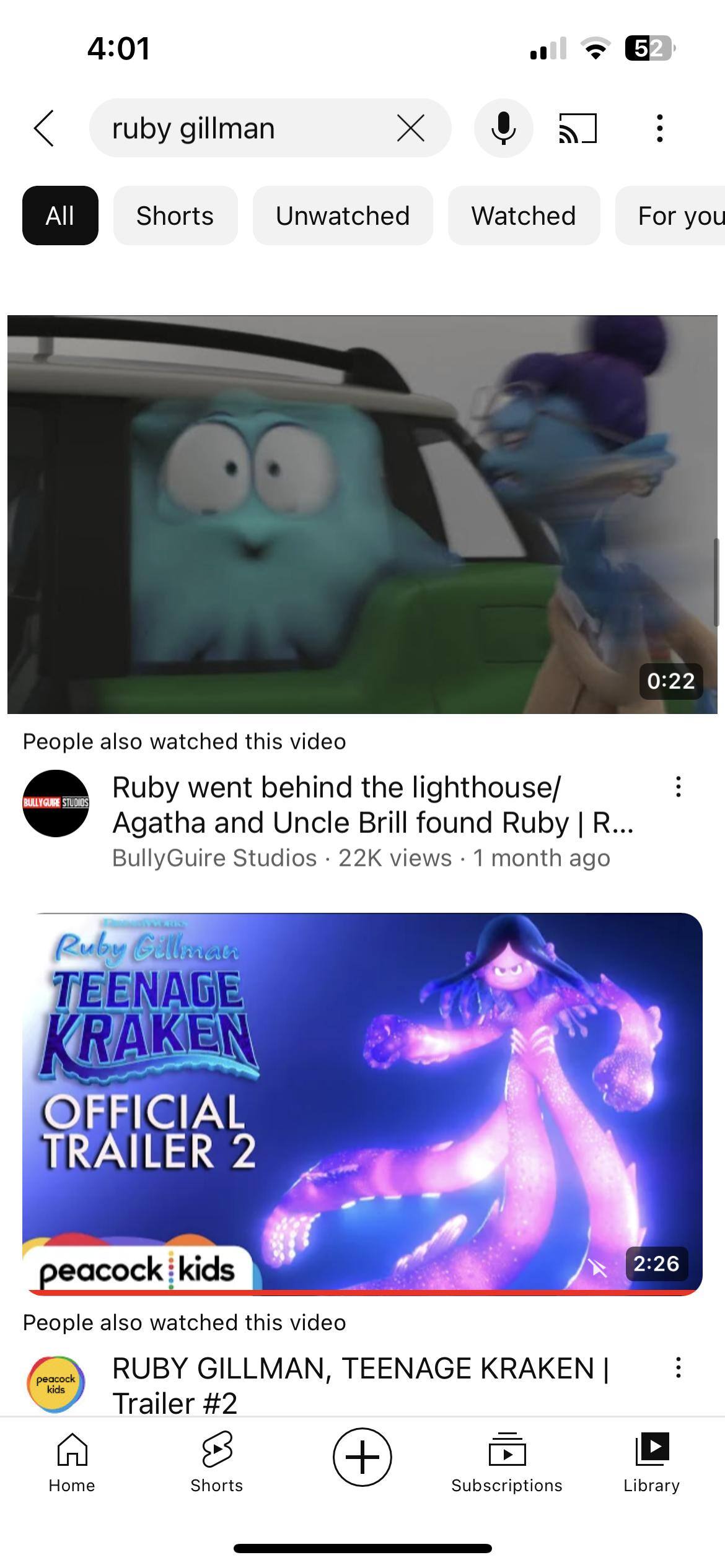Tap the create plus button
Image resolution: width=725 pixels, height=1568 pixels.
(362, 1457)
